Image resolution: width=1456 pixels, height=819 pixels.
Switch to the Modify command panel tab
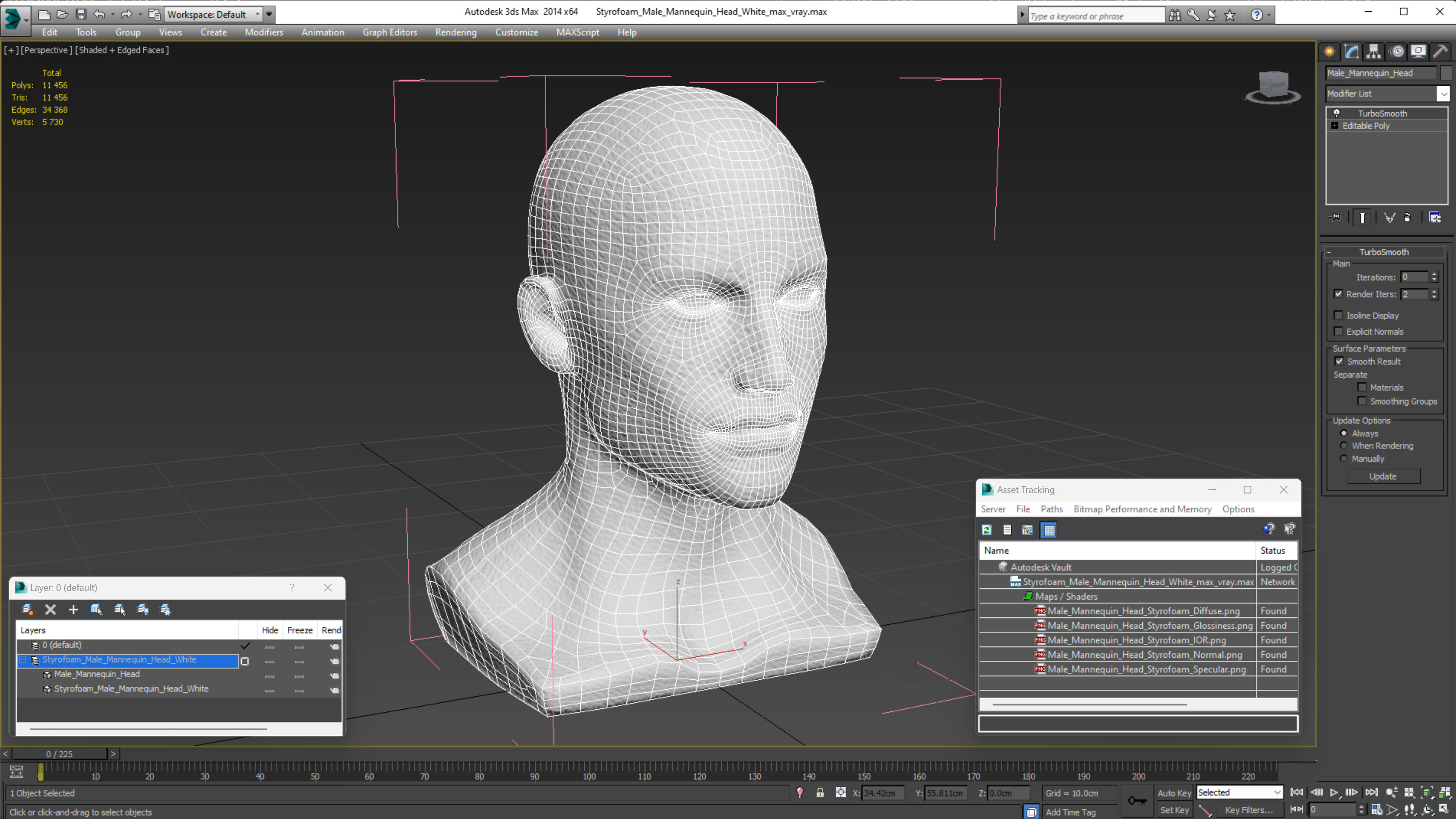pyautogui.click(x=1351, y=52)
